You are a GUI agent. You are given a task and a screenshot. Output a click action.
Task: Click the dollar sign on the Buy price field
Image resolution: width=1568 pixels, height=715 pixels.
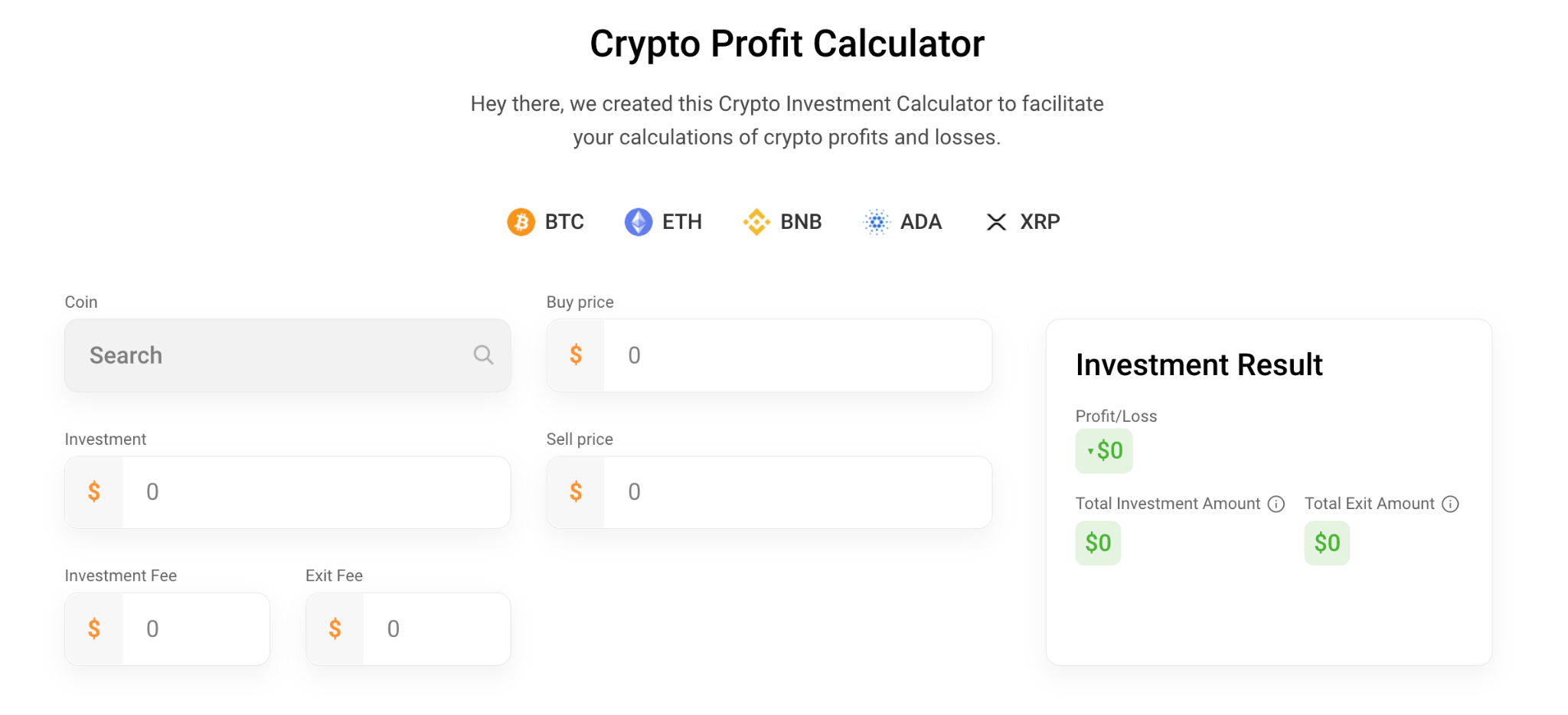click(x=575, y=355)
